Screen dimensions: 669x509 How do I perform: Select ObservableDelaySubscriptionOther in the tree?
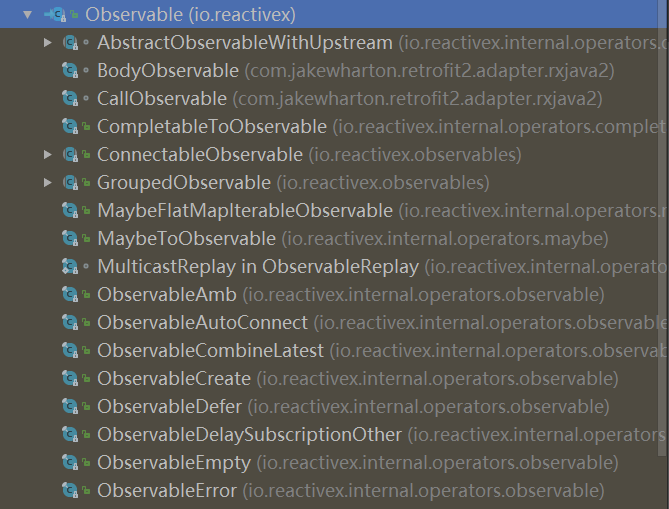coord(250,435)
